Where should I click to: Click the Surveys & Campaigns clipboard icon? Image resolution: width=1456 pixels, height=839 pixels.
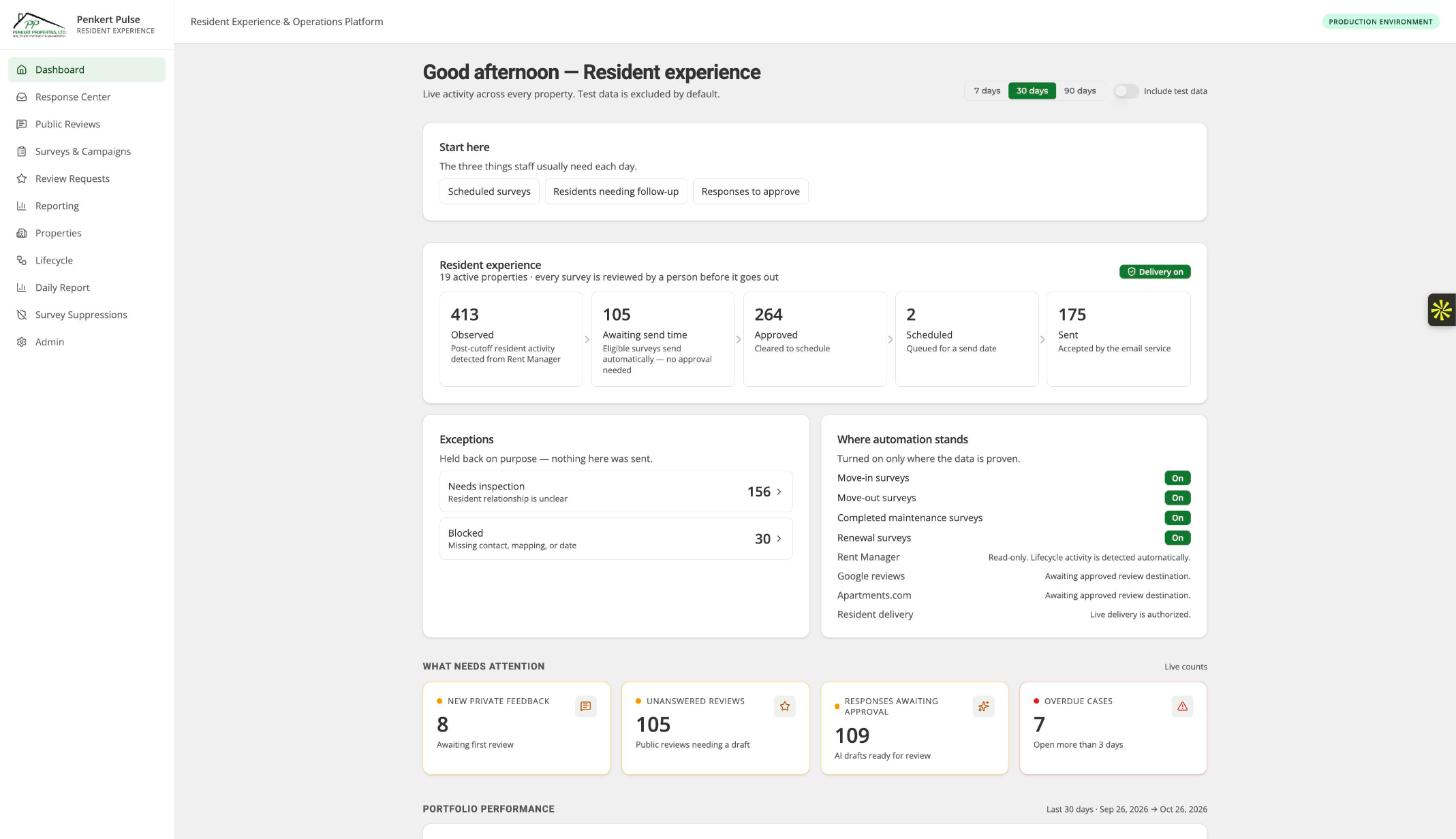pos(22,151)
